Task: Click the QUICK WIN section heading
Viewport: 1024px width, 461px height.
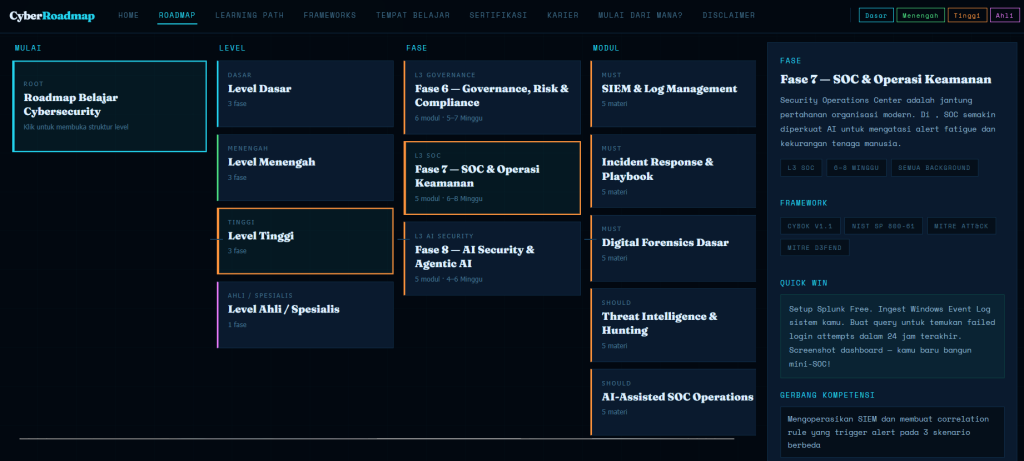Action: [x=804, y=283]
